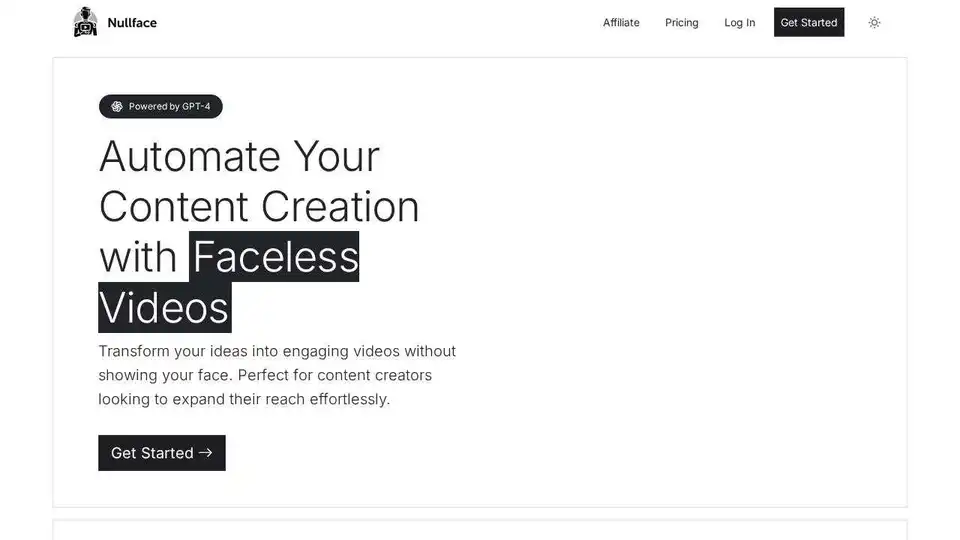
Task: Click the Nullface robot logo icon
Action: pyautogui.click(x=85, y=22)
